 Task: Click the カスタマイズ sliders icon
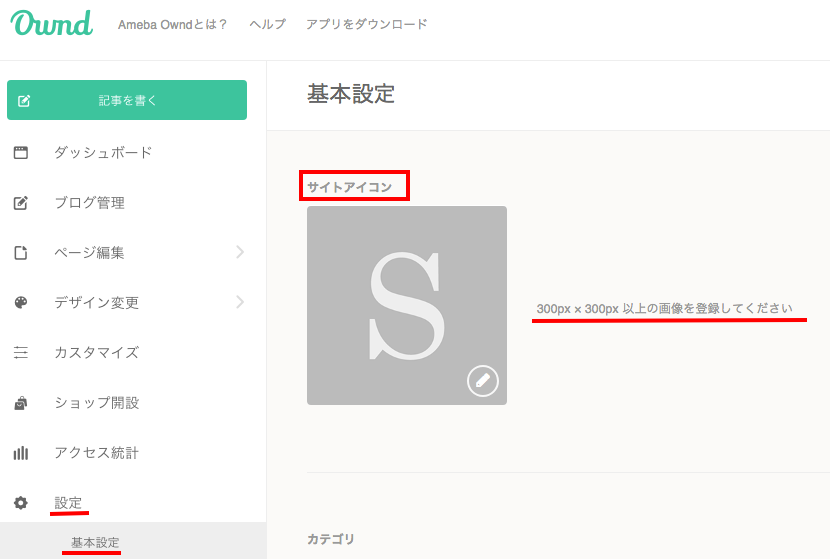coord(21,352)
